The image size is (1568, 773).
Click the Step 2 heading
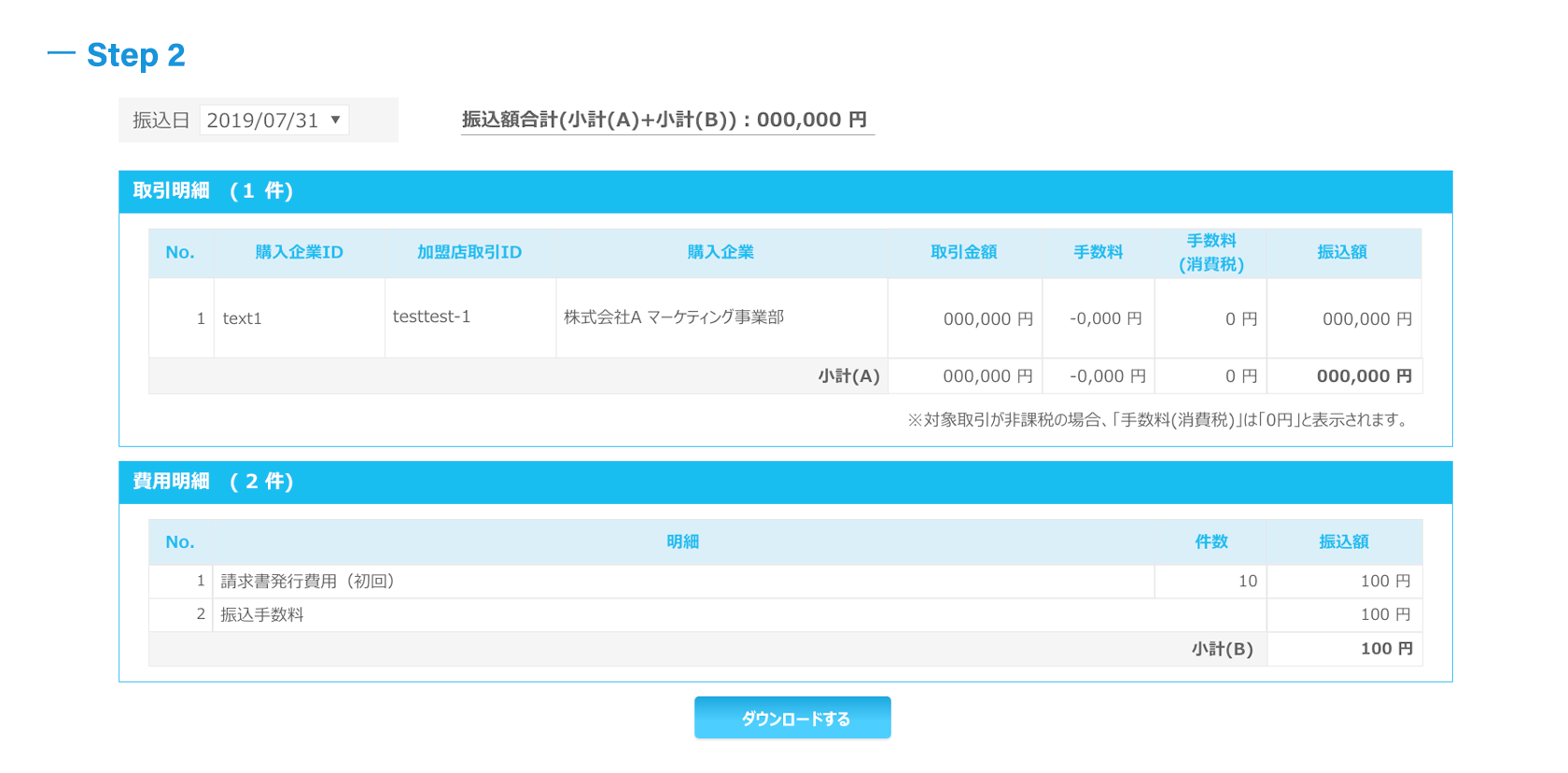(x=136, y=55)
